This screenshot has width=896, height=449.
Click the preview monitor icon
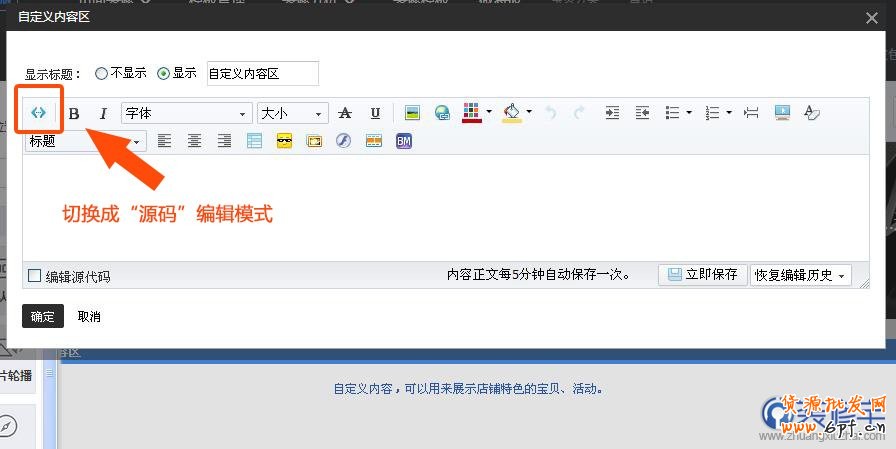[x=782, y=113]
